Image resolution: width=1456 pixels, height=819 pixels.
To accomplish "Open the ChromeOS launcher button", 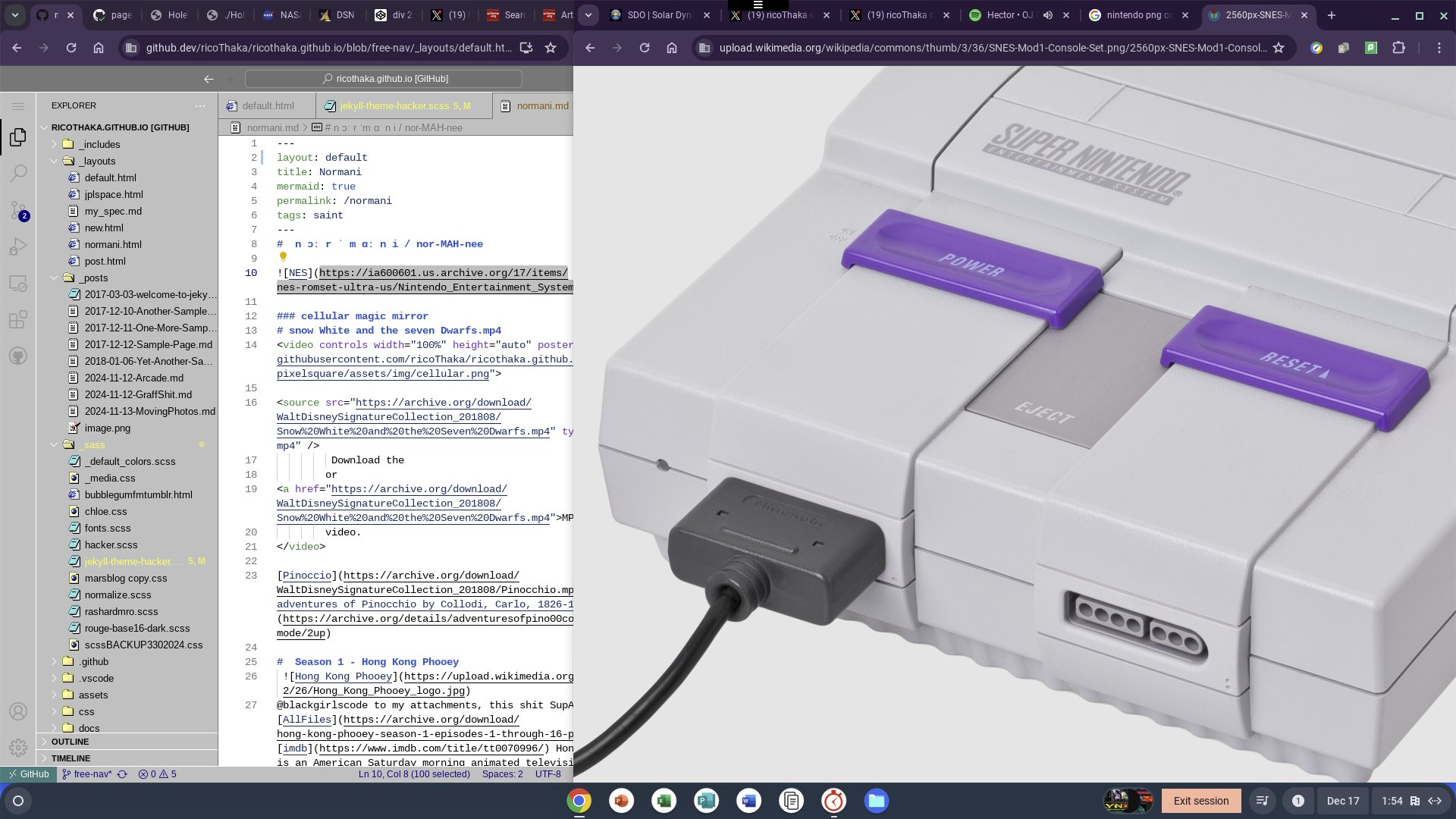I will pos(18,801).
